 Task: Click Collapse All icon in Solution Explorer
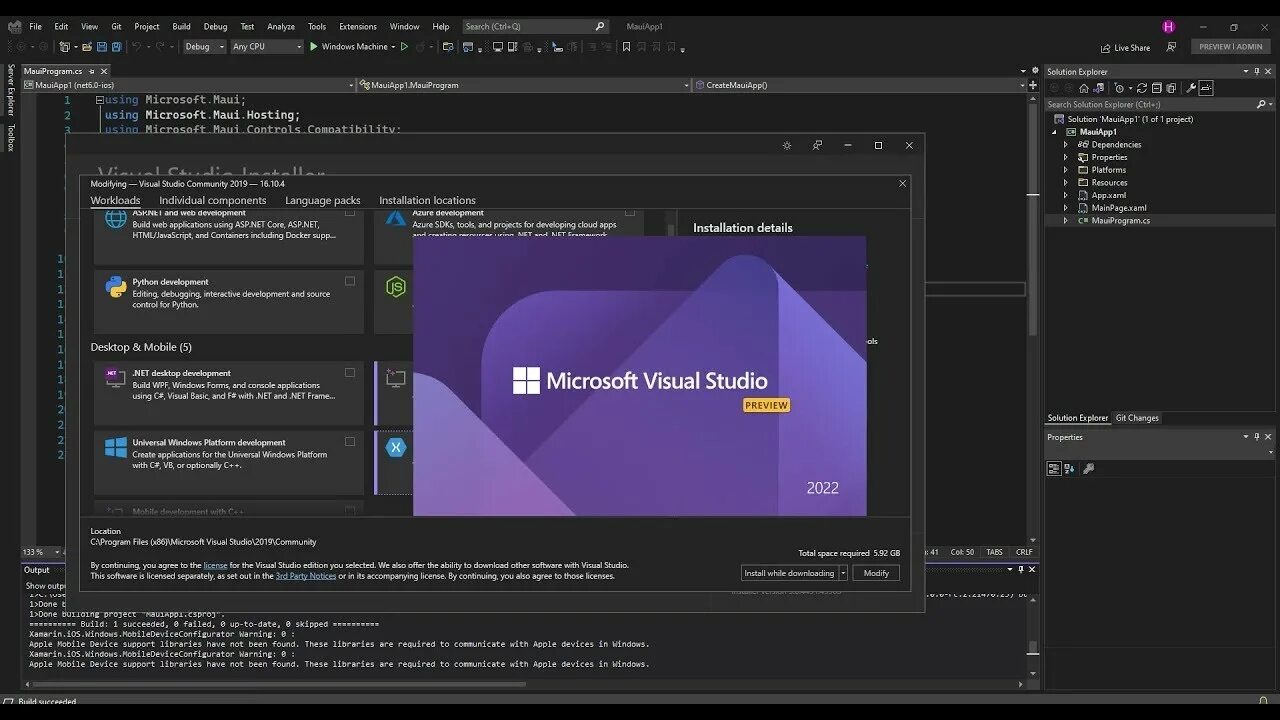1157,88
